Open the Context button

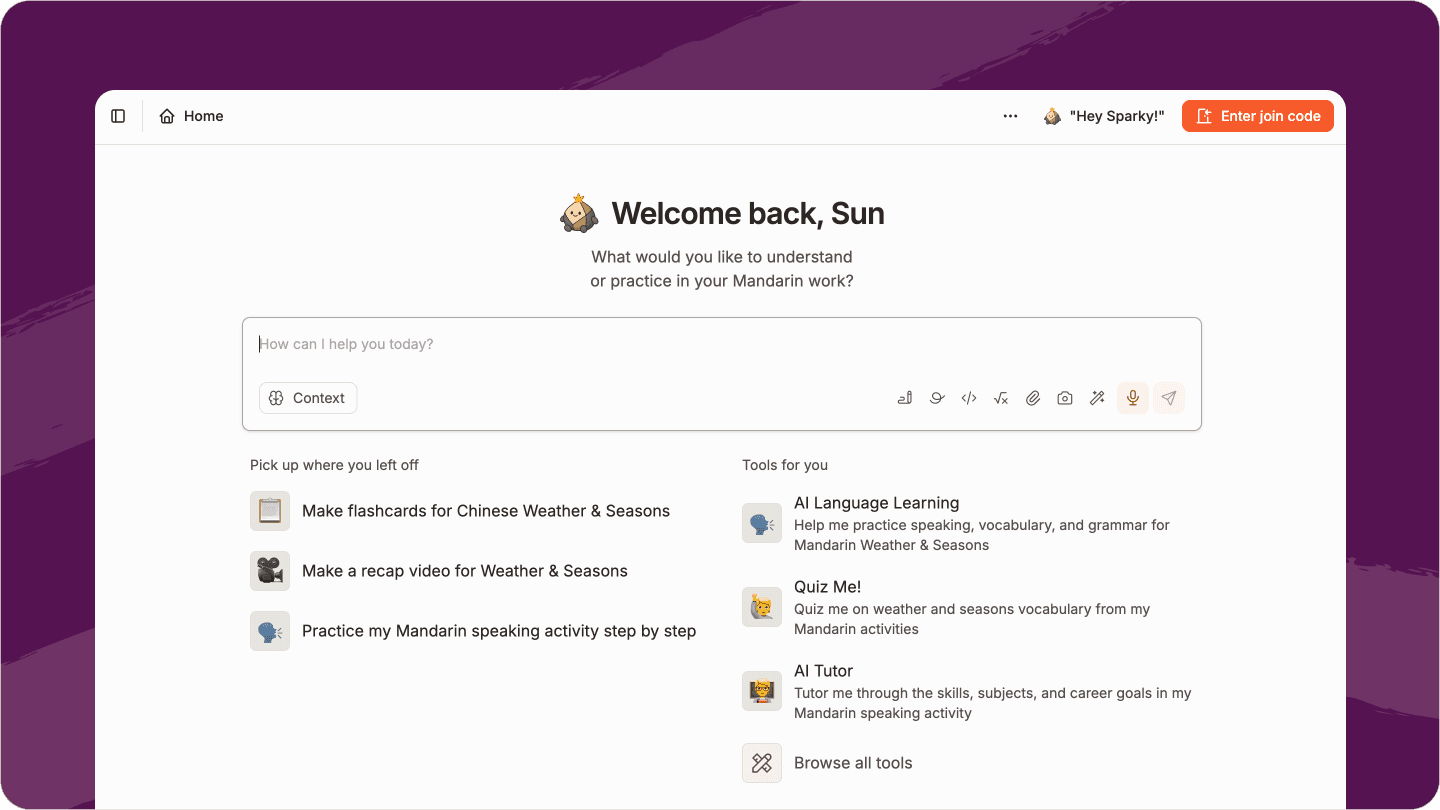tap(308, 398)
